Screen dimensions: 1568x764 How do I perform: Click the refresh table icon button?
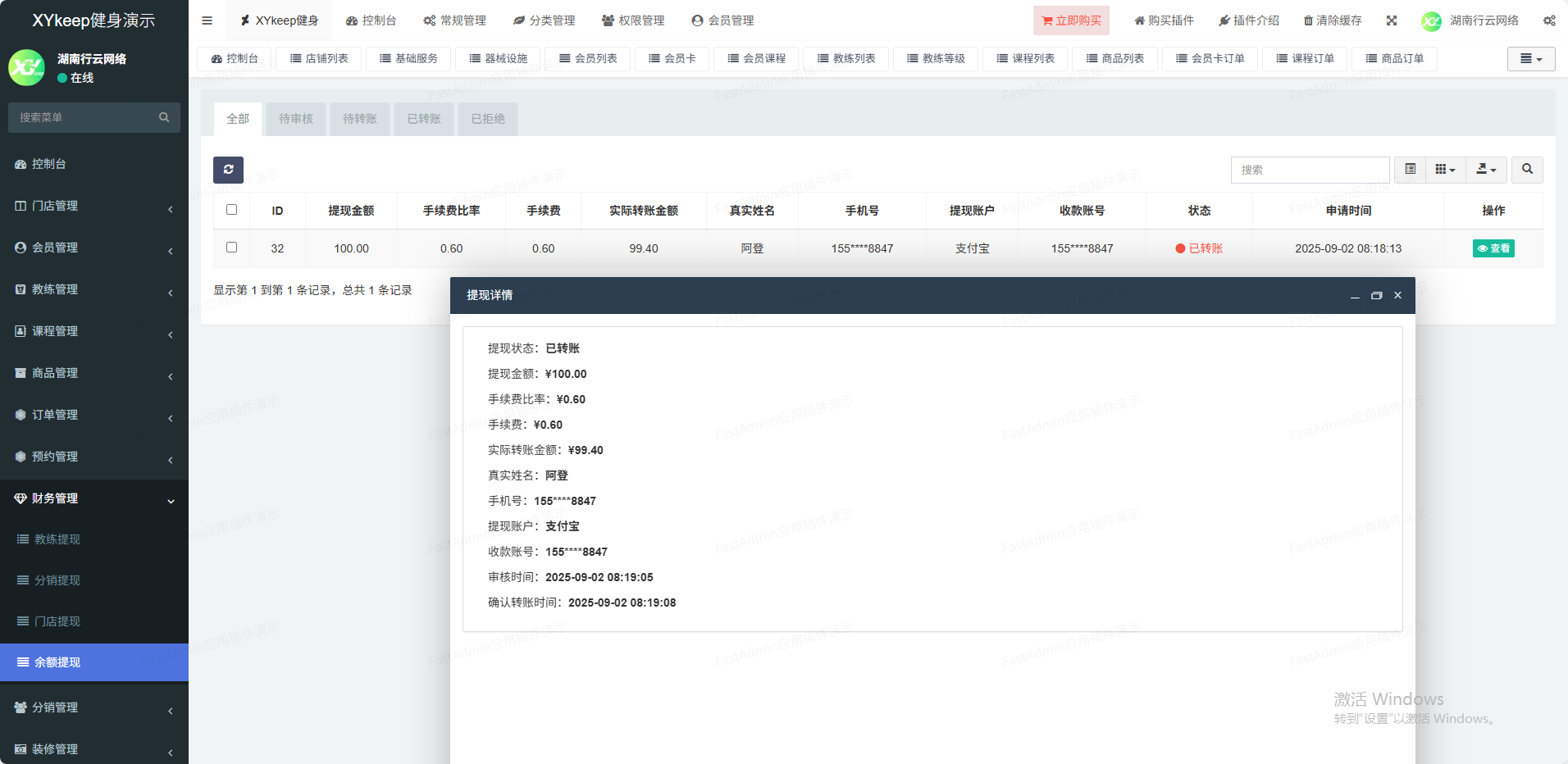228,170
